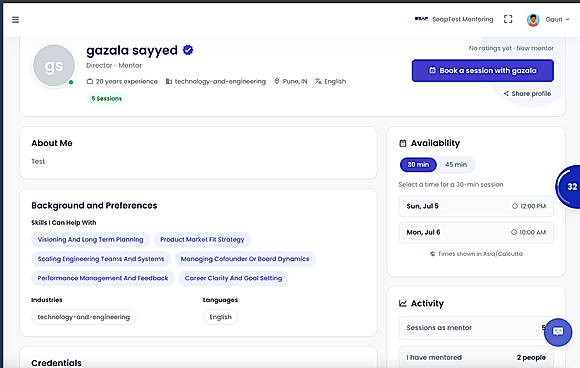Click the SeapTest Mentoring logo
The image size is (580, 368).
421,19
